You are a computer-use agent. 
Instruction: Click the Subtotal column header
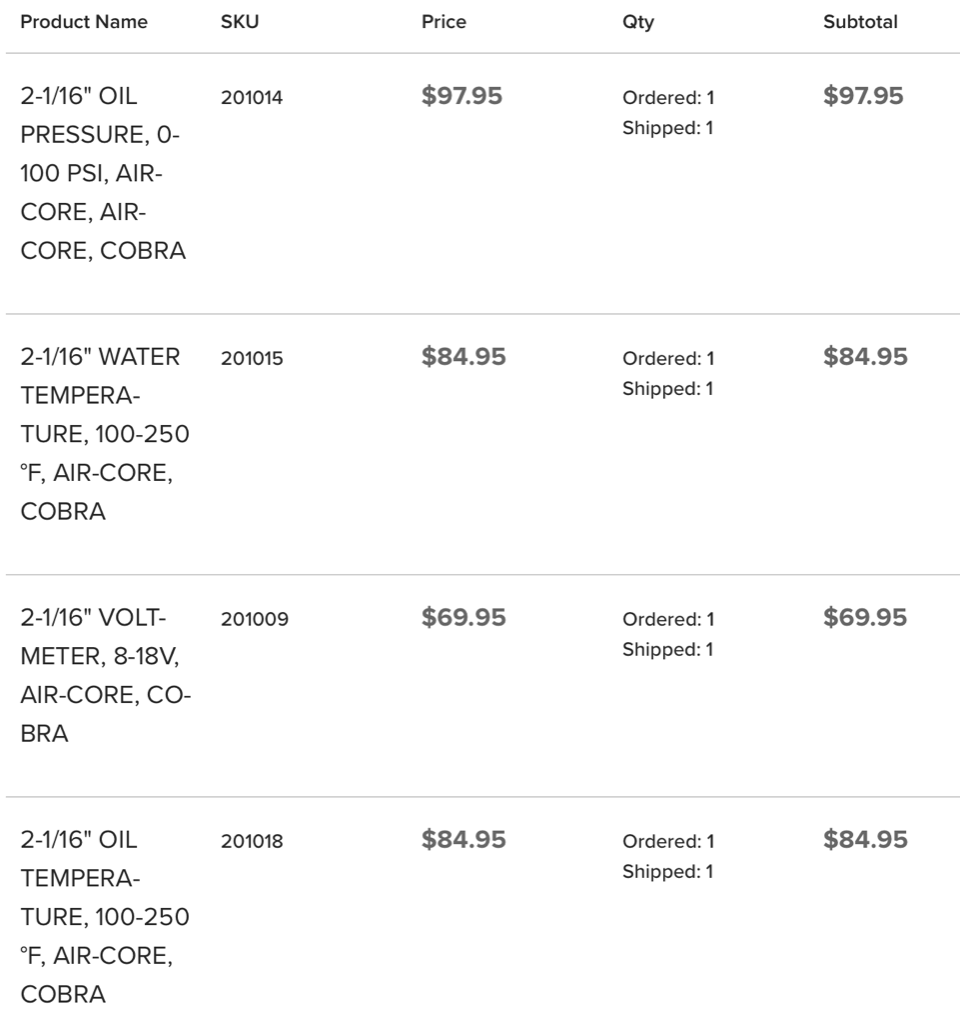point(860,22)
